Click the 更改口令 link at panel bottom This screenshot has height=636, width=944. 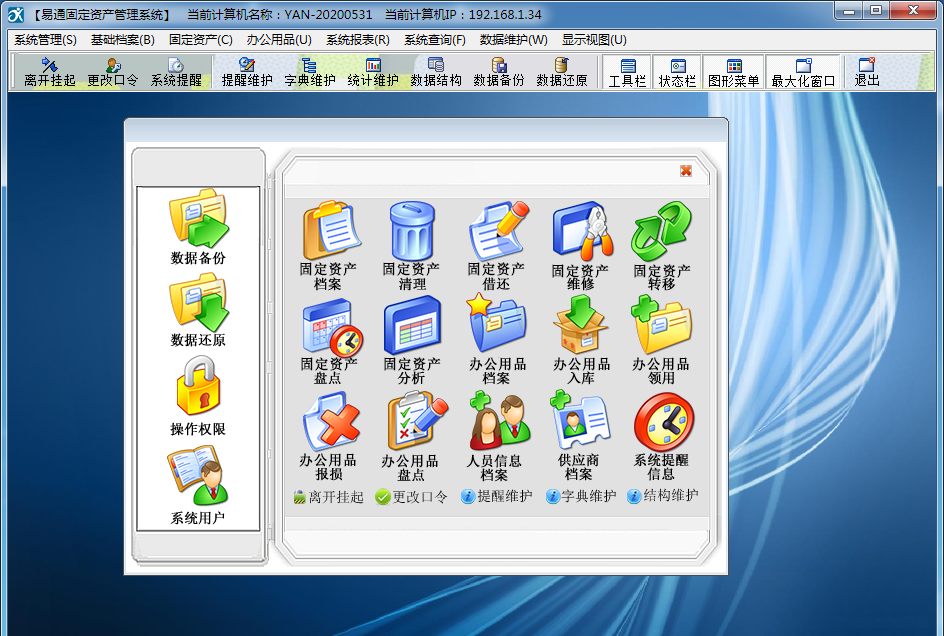click(x=412, y=497)
